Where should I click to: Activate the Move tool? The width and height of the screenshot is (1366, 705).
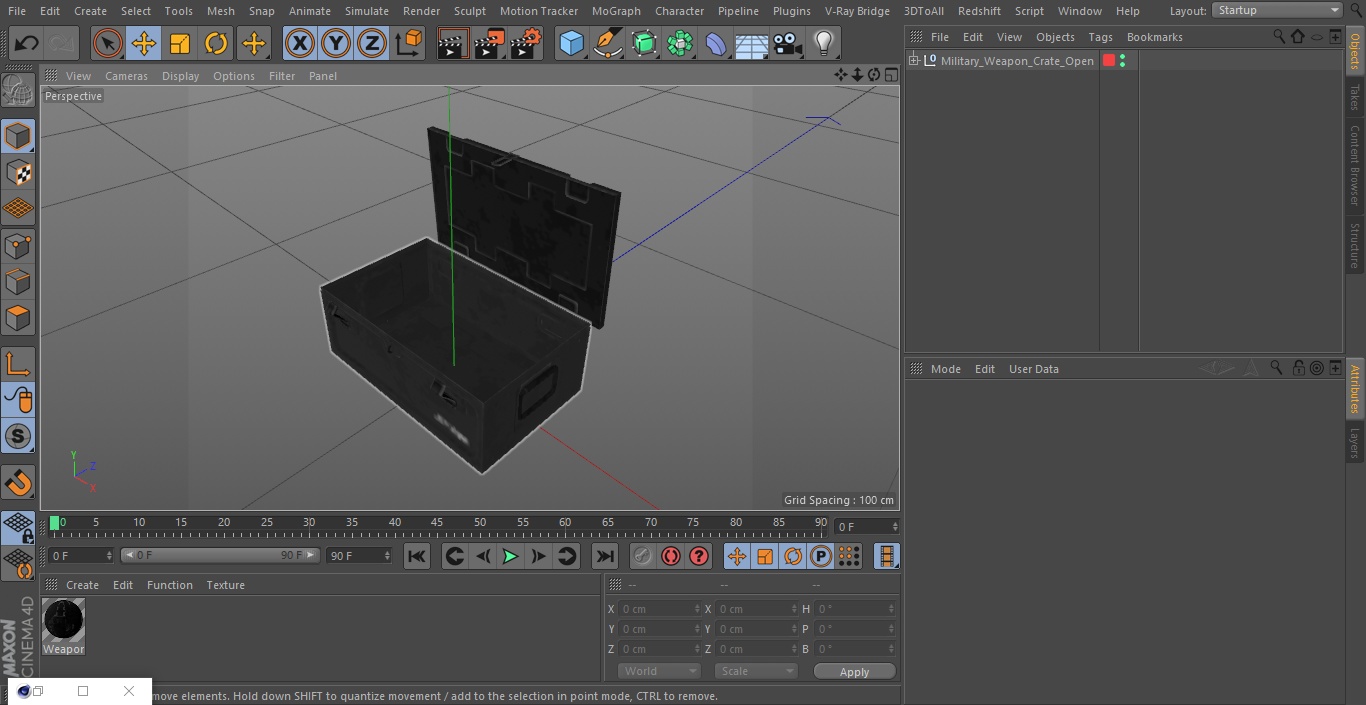(x=144, y=44)
